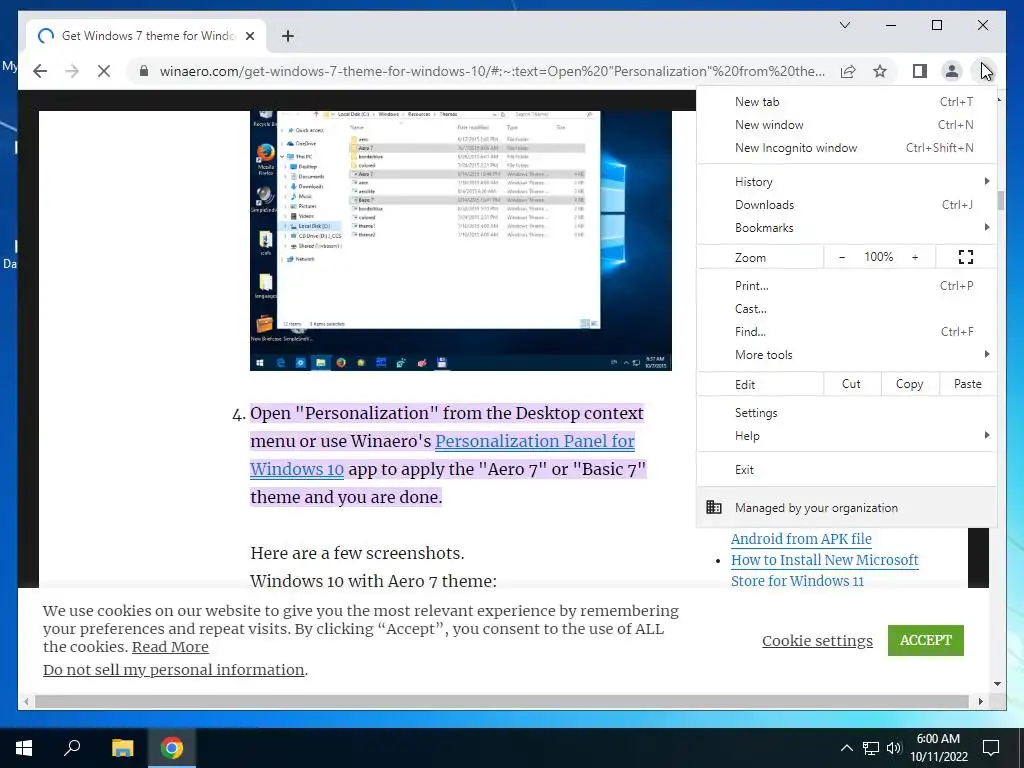Show hidden tray icons chevron
The height and width of the screenshot is (768, 1024).
pos(846,748)
